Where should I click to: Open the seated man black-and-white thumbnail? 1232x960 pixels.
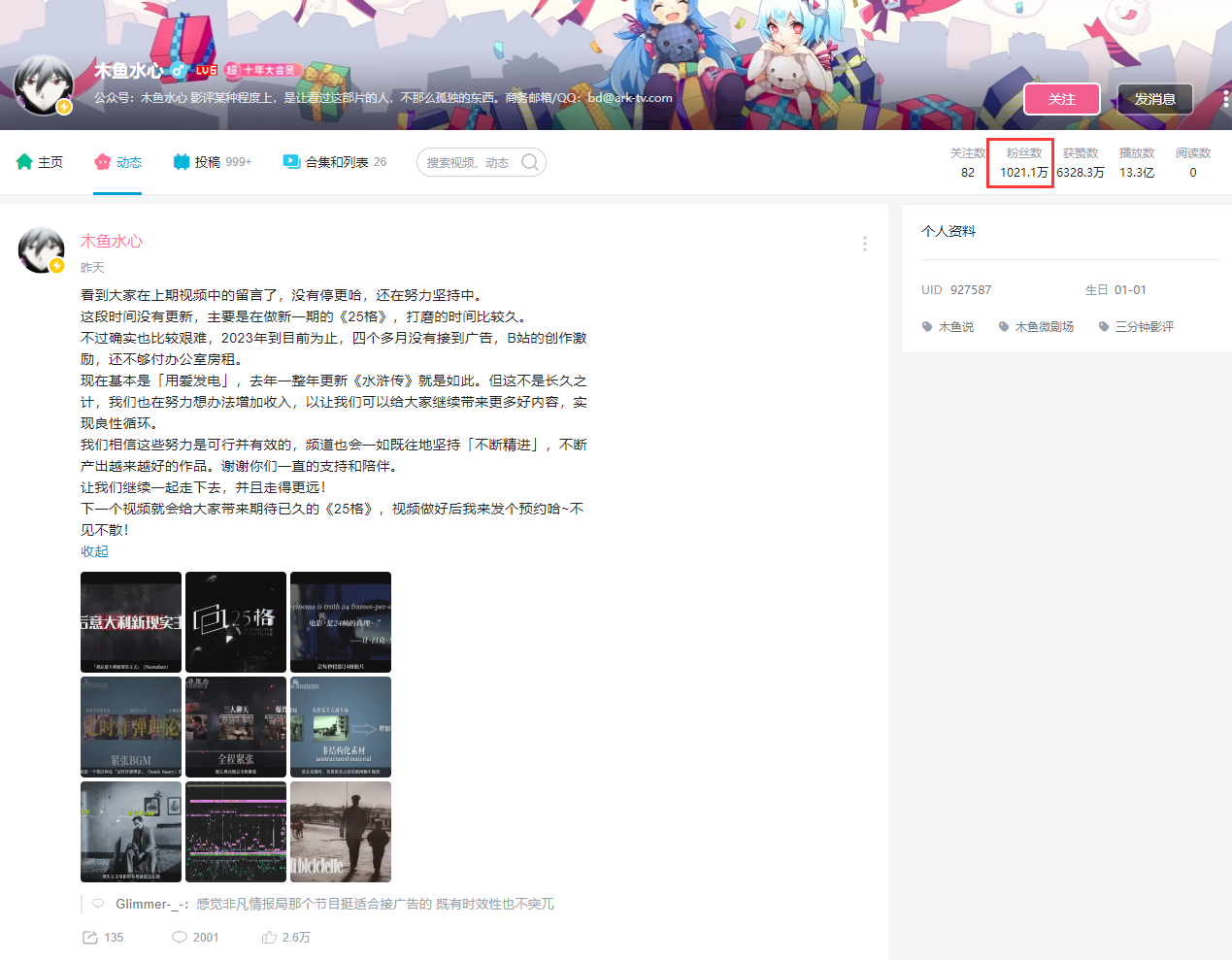131,832
